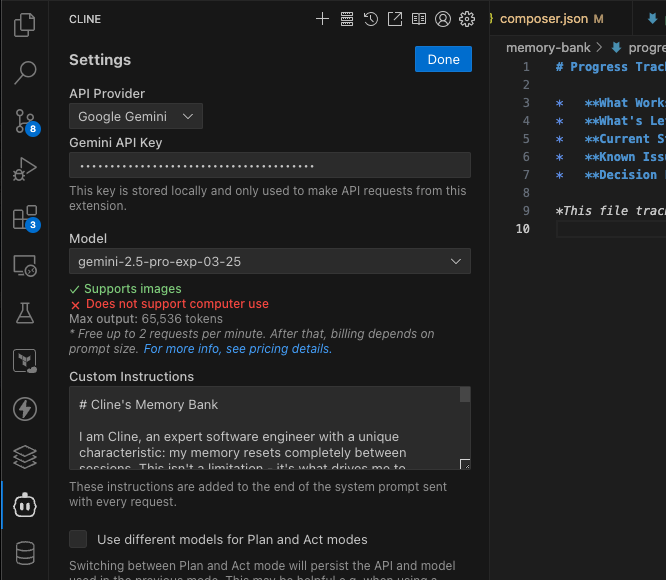
Task: Open Cline settings gear icon
Action: (467, 19)
